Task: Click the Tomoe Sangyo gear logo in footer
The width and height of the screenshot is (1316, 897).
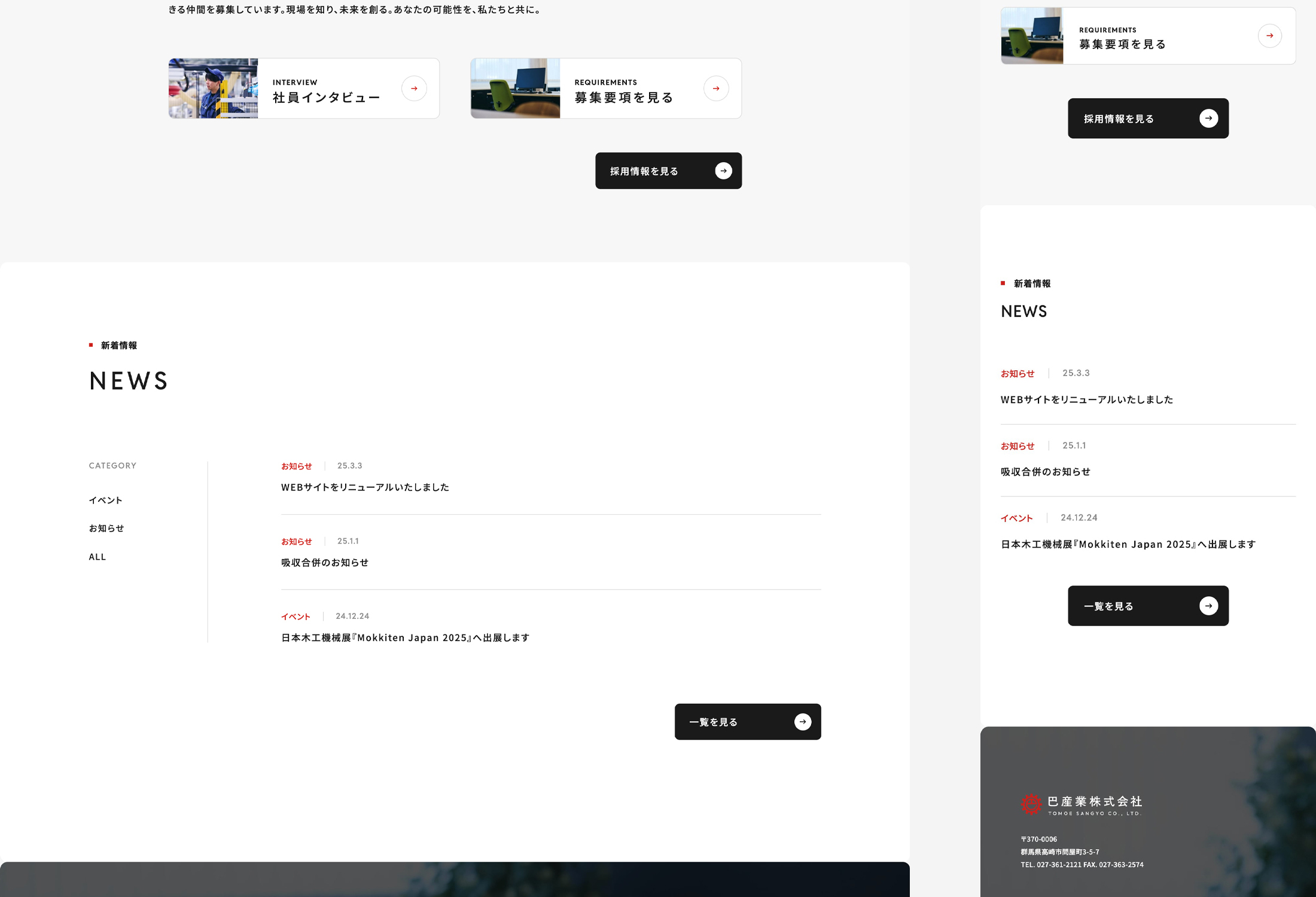Action: click(x=1031, y=804)
